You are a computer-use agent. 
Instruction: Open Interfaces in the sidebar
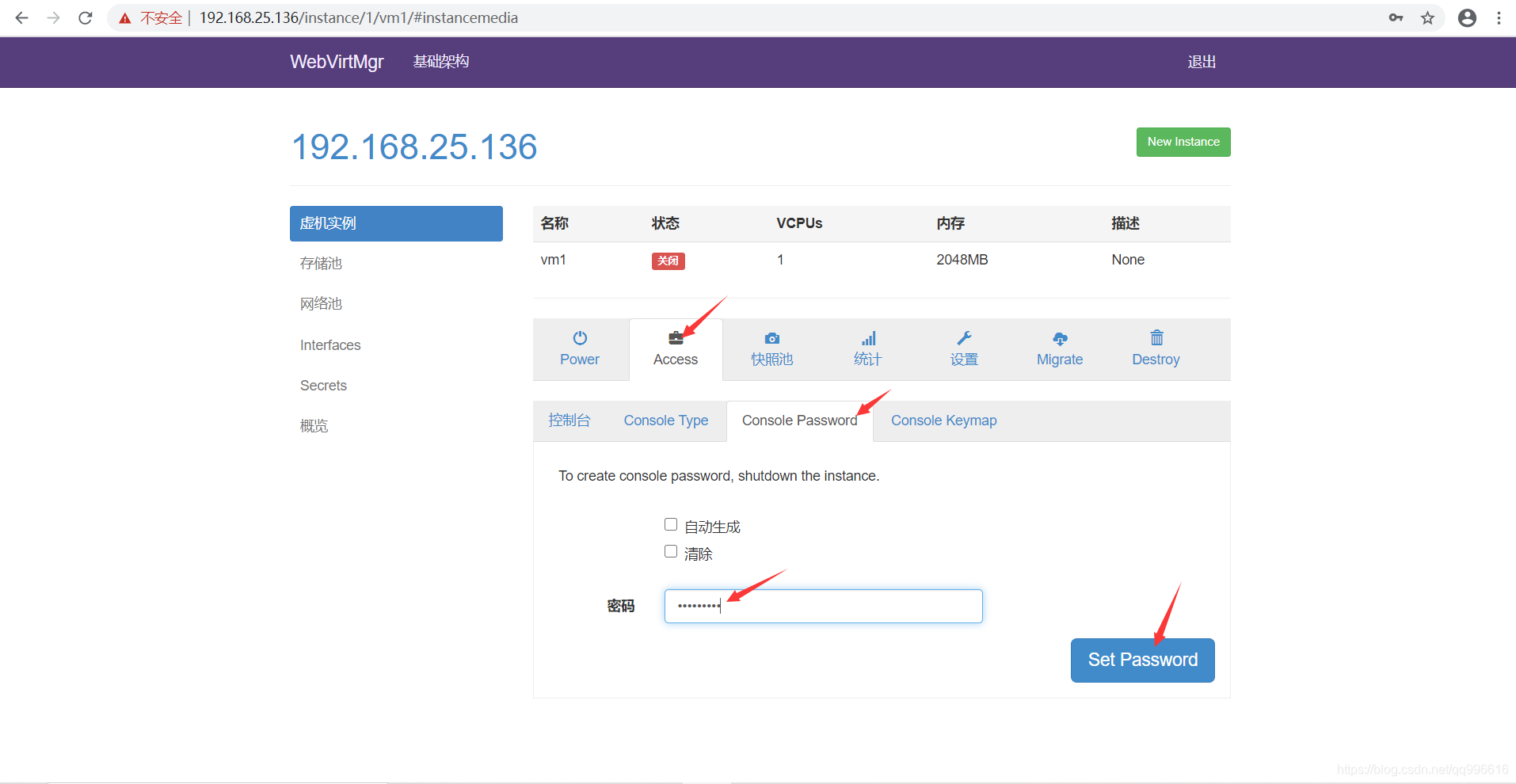330,345
